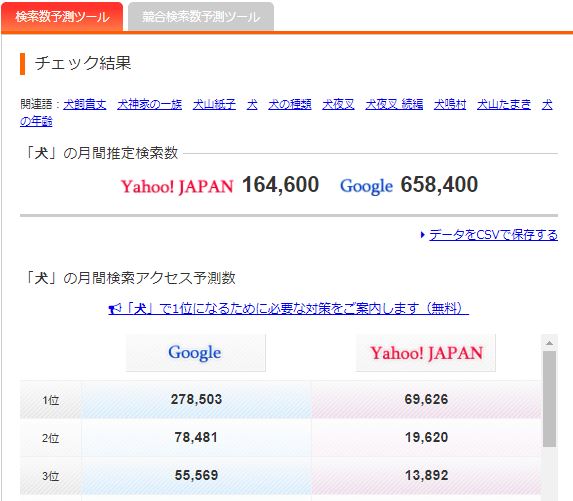Select Yahoo value 69,626

coord(426,399)
